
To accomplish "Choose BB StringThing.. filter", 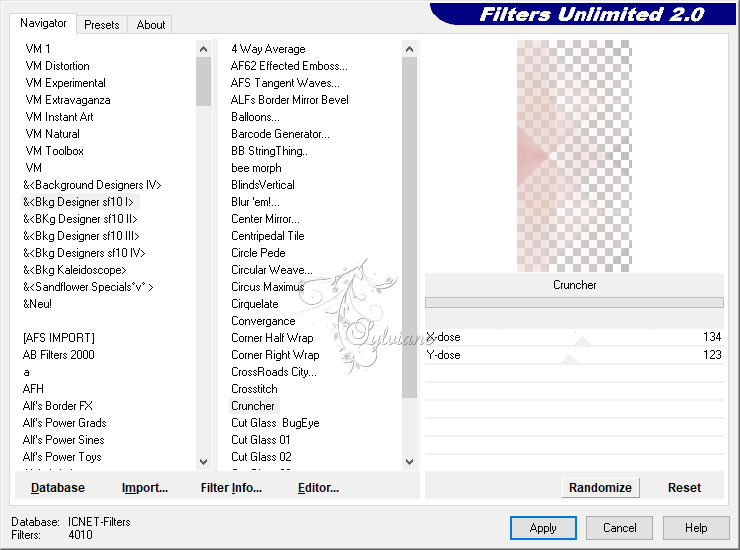I will tap(269, 151).
